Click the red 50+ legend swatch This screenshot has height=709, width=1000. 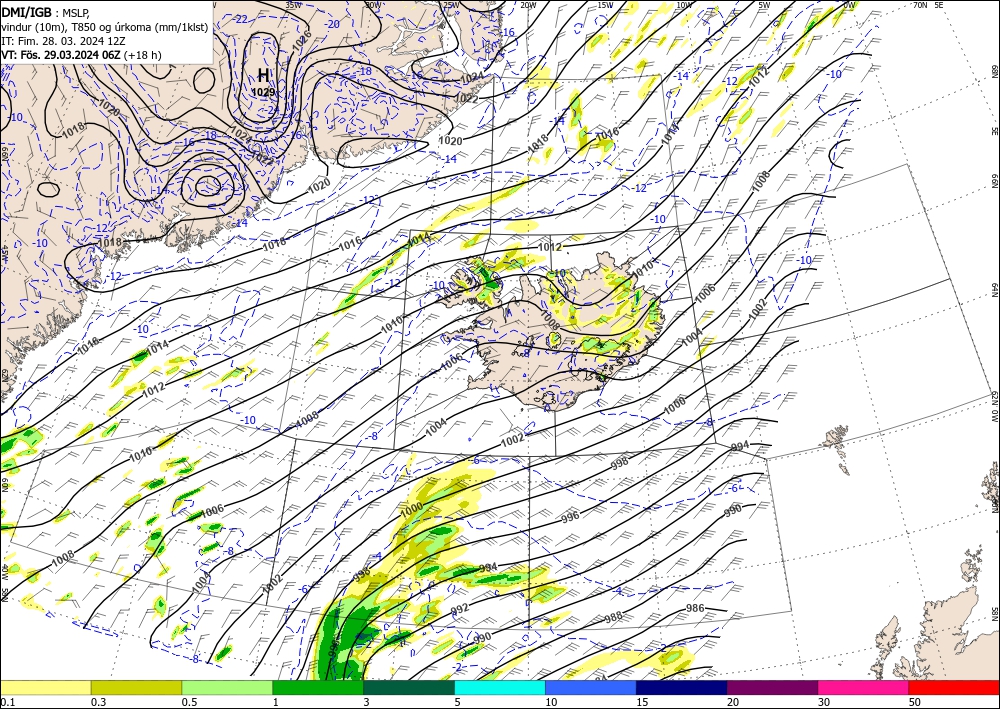[x=954, y=687]
